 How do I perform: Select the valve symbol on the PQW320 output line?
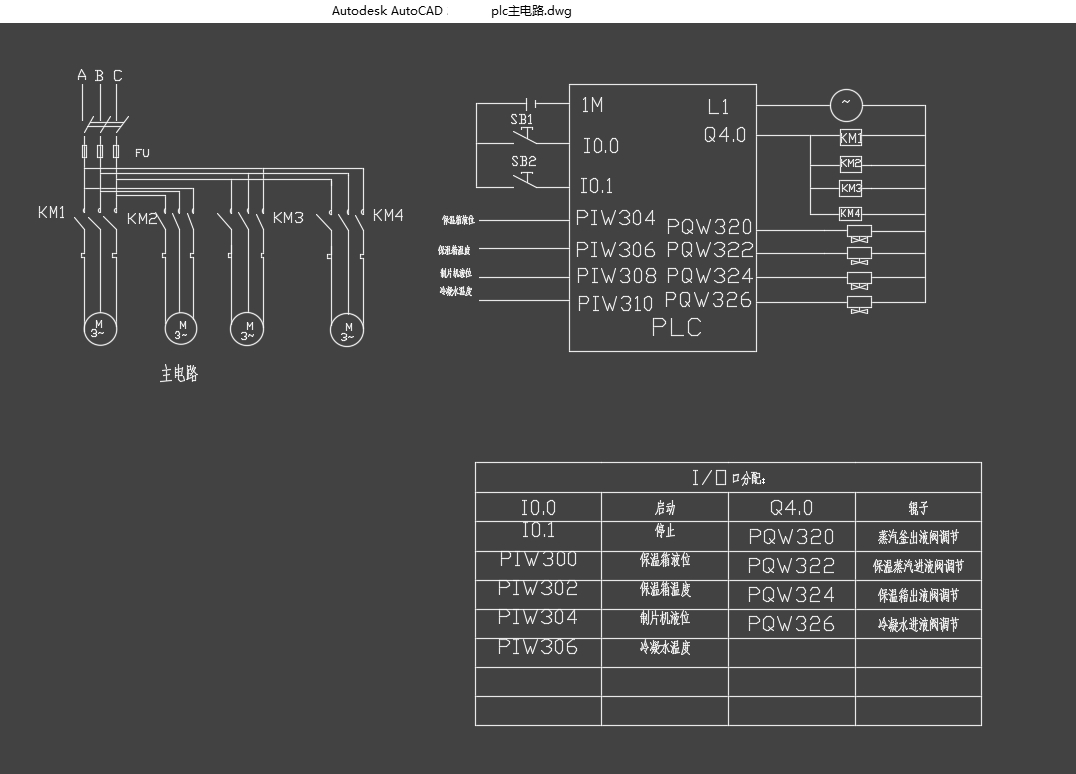pos(860,233)
